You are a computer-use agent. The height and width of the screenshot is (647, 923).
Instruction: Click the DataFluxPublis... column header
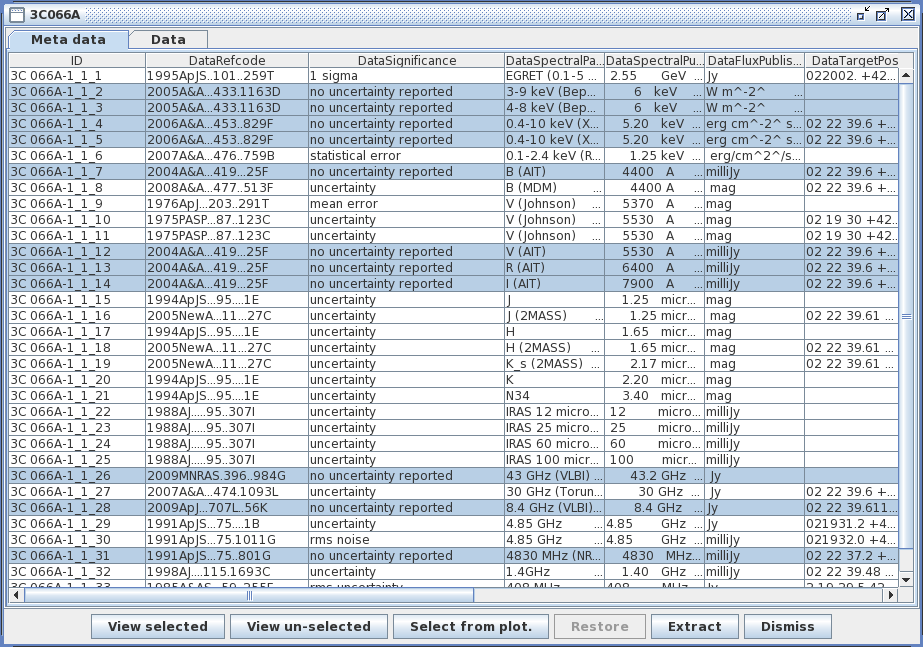(x=755, y=61)
